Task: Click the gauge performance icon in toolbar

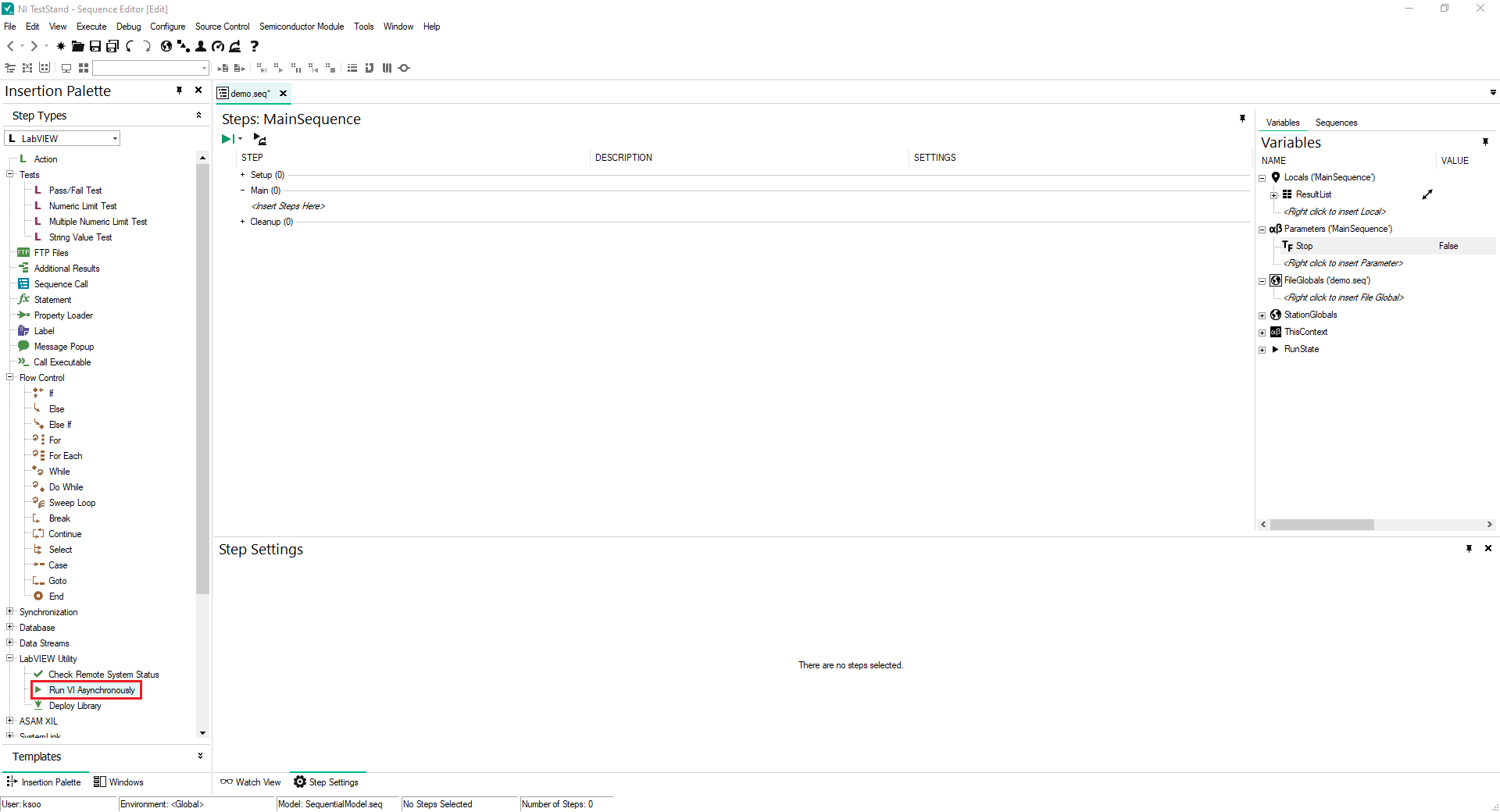Action: coord(218,47)
